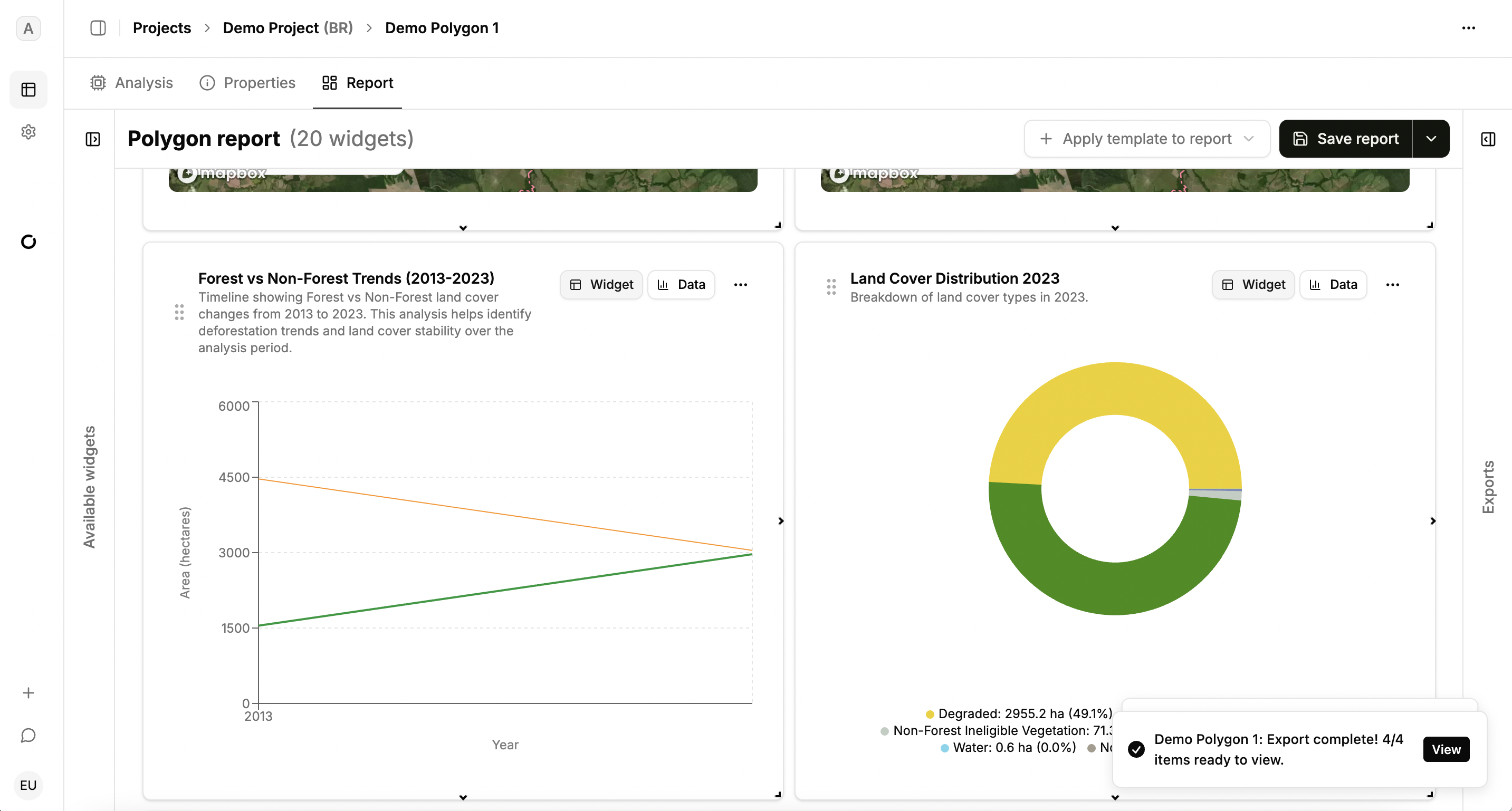Image resolution: width=1512 pixels, height=811 pixels.
Task: Click the plus icon in left sidebar
Action: point(28,693)
